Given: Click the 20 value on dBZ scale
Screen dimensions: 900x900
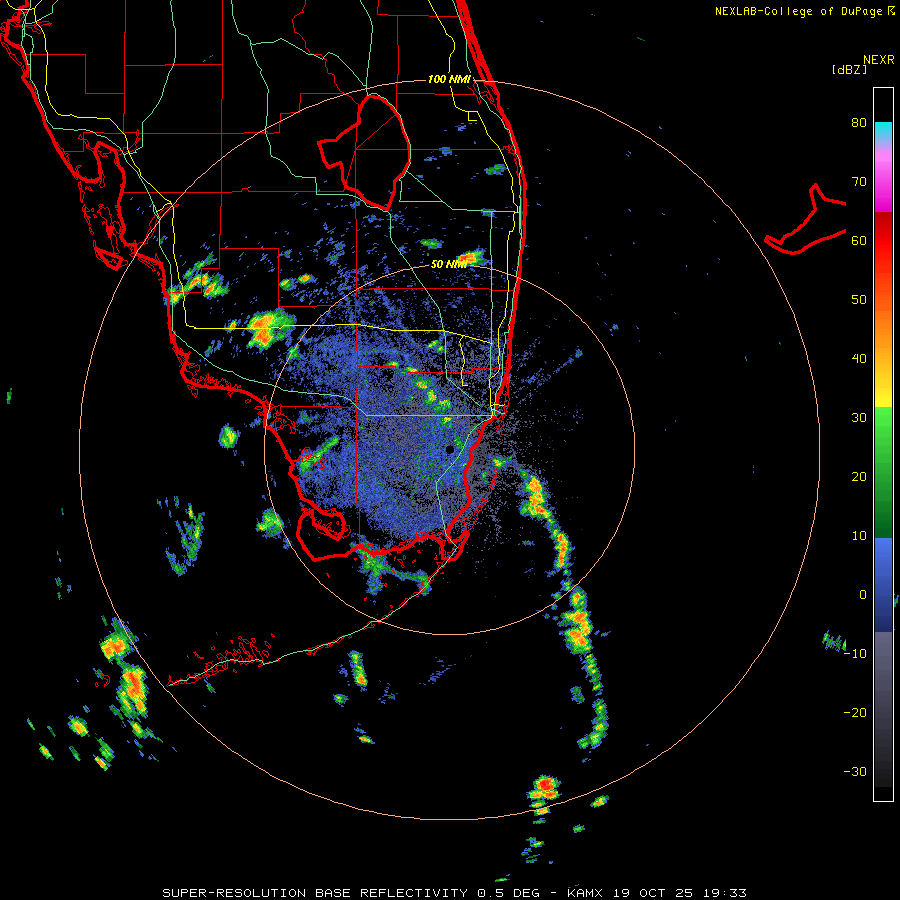Looking at the screenshot, I should coord(859,477).
